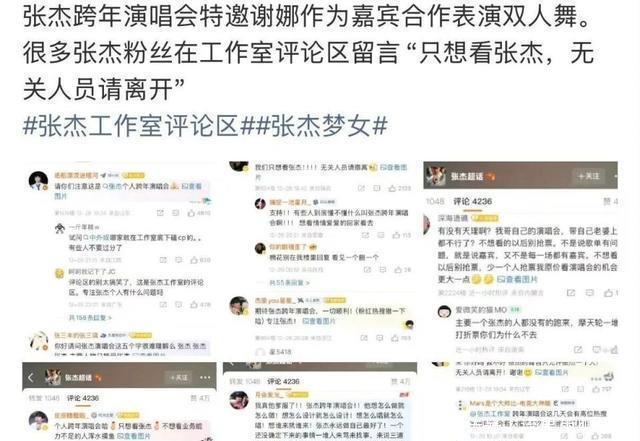
Task: Select 评论 4236 tab in top-right screenshot
Action: pos(472,201)
